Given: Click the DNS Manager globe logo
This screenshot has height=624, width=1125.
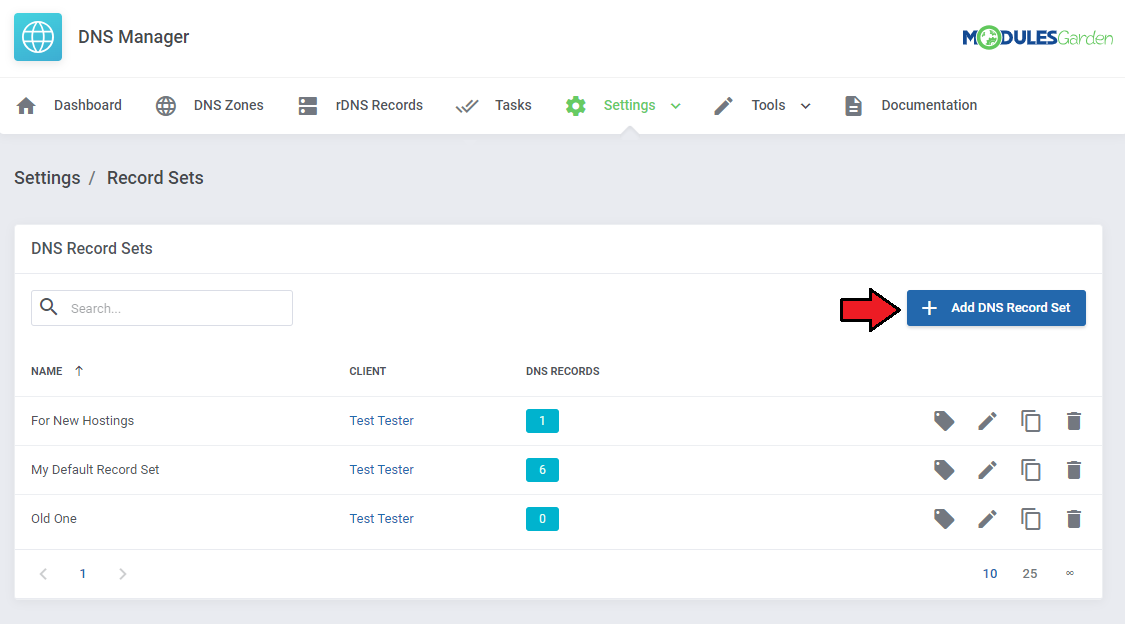Looking at the screenshot, I should 38,37.
